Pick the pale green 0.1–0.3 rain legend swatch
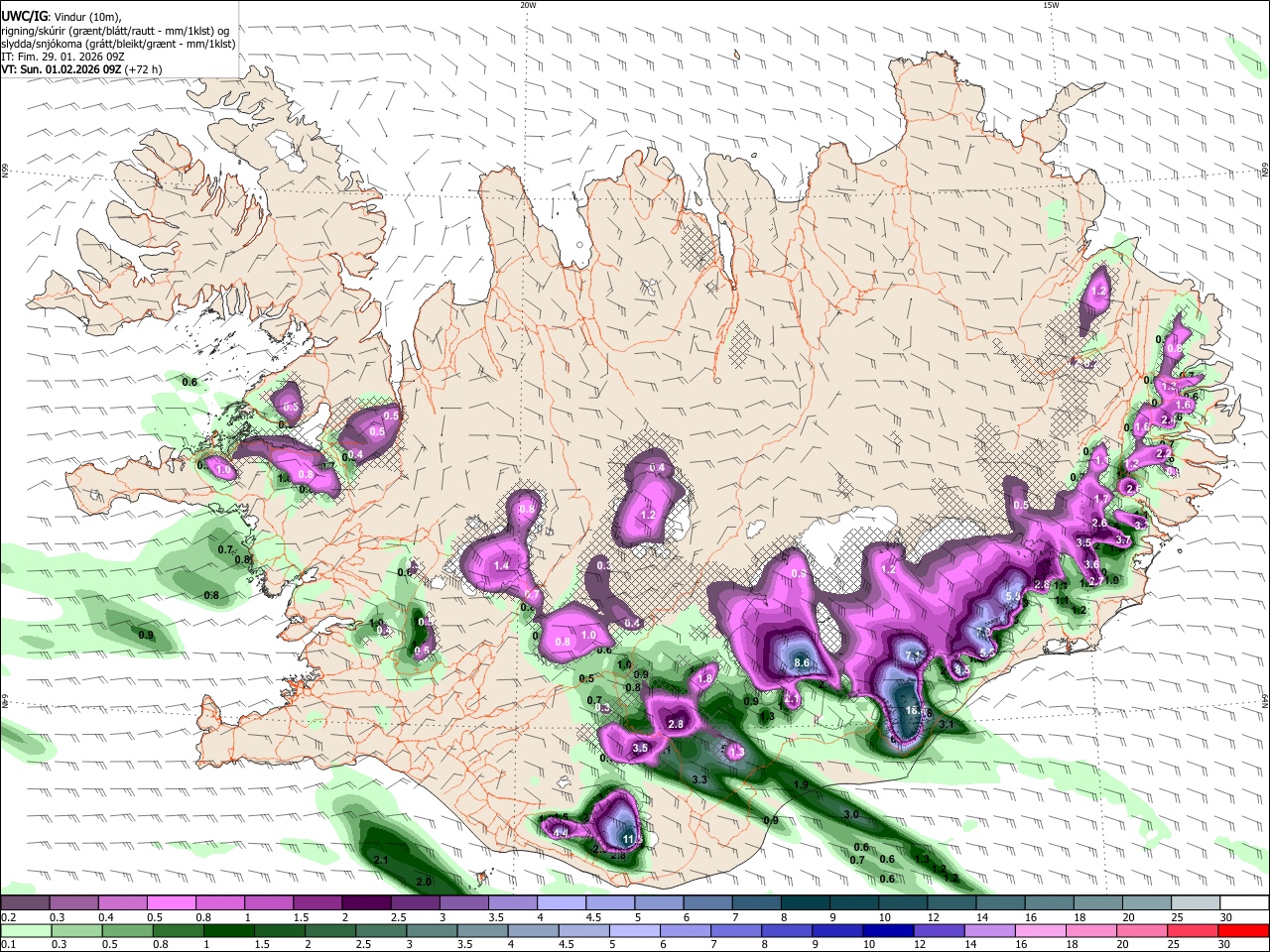Viewport: 1270px width, 952px height. pyautogui.click(x=26, y=930)
